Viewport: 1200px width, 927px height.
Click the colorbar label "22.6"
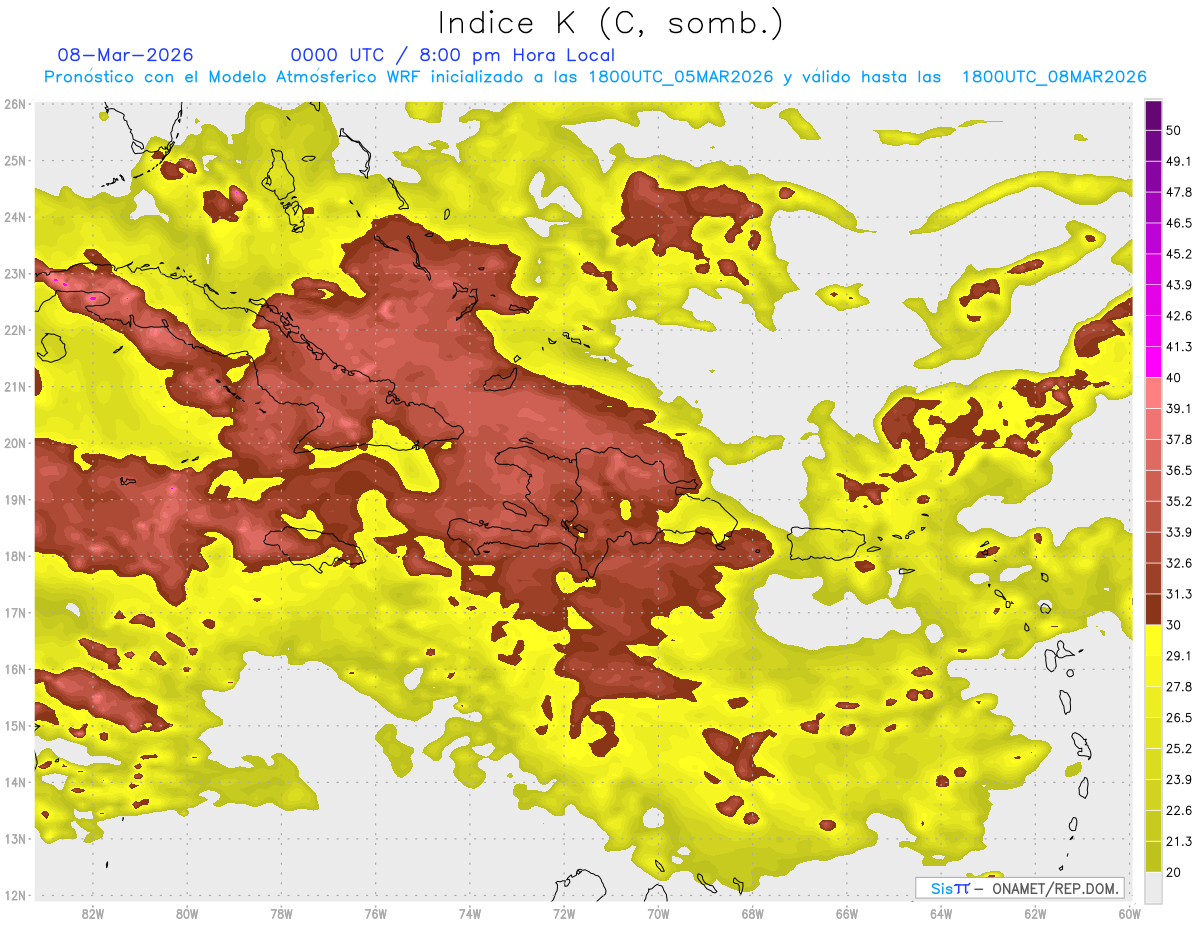point(1179,811)
